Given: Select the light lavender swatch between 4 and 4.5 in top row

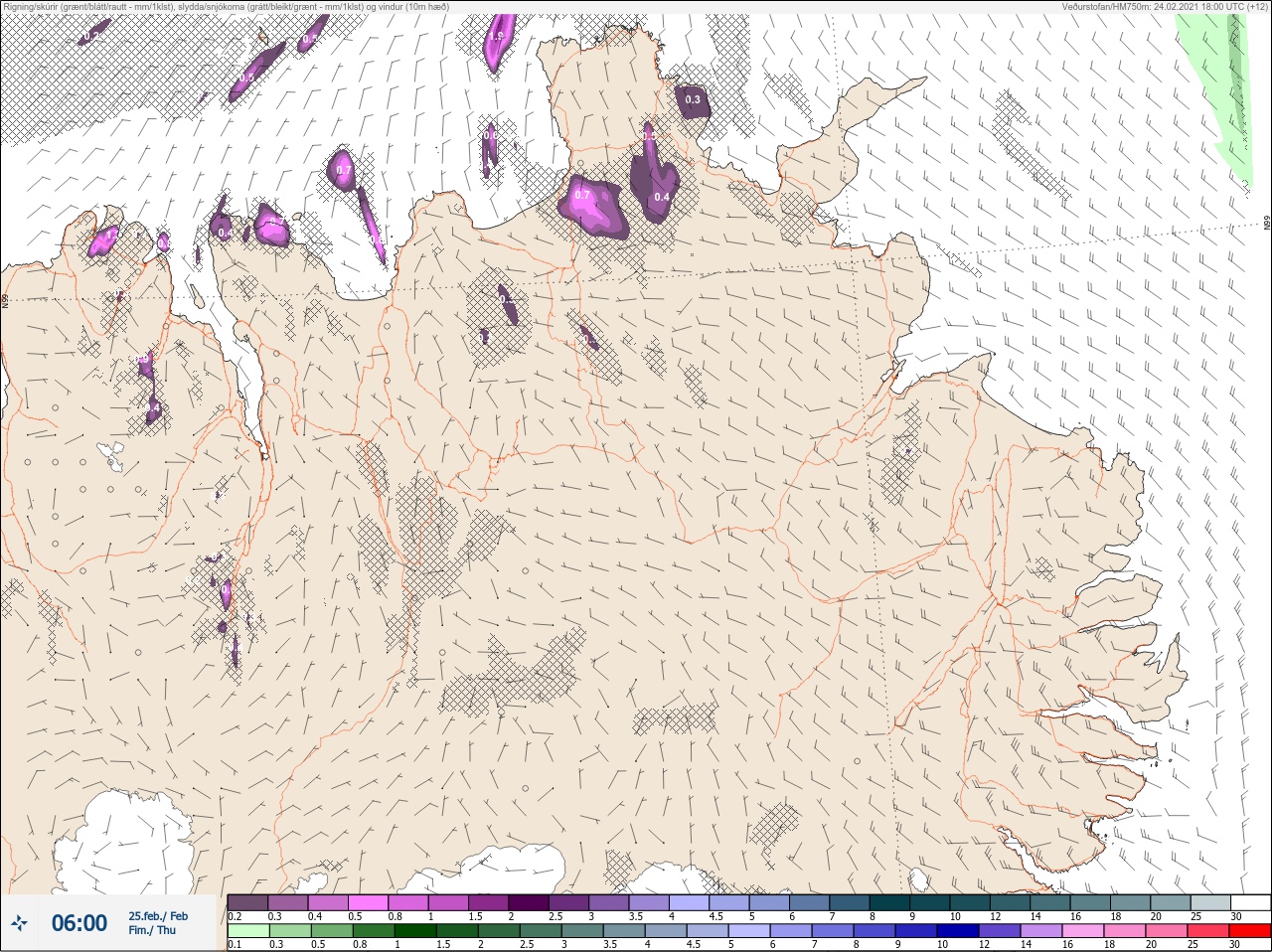Looking at the screenshot, I should pyautogui.click(x=691, y=902).
